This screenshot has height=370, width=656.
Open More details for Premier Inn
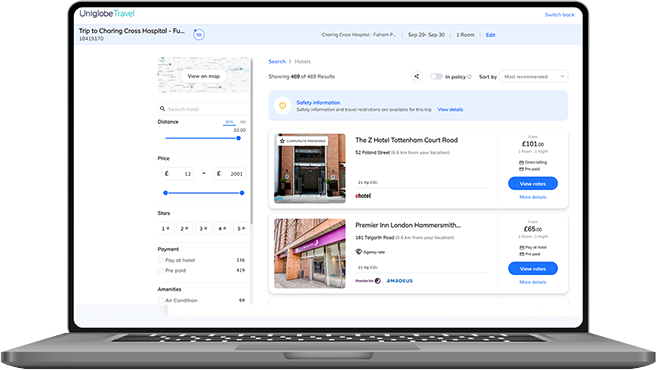533,282
